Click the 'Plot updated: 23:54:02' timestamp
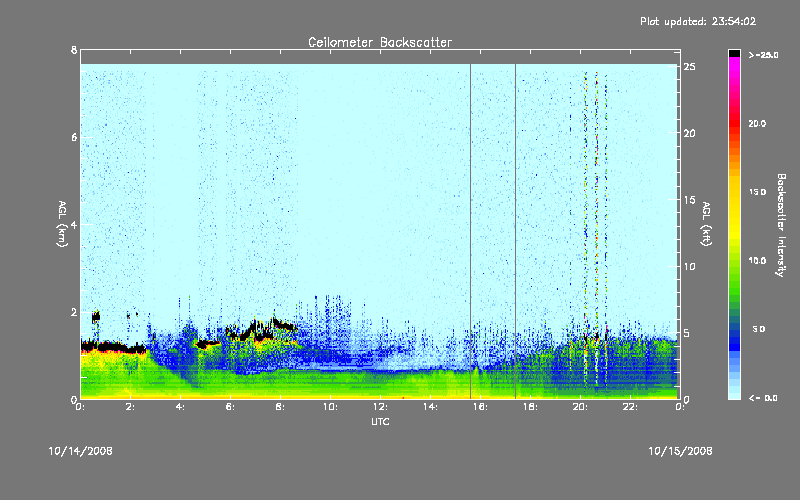The width and height of the screenshot is (800, 500). click(x=698, y=21)
